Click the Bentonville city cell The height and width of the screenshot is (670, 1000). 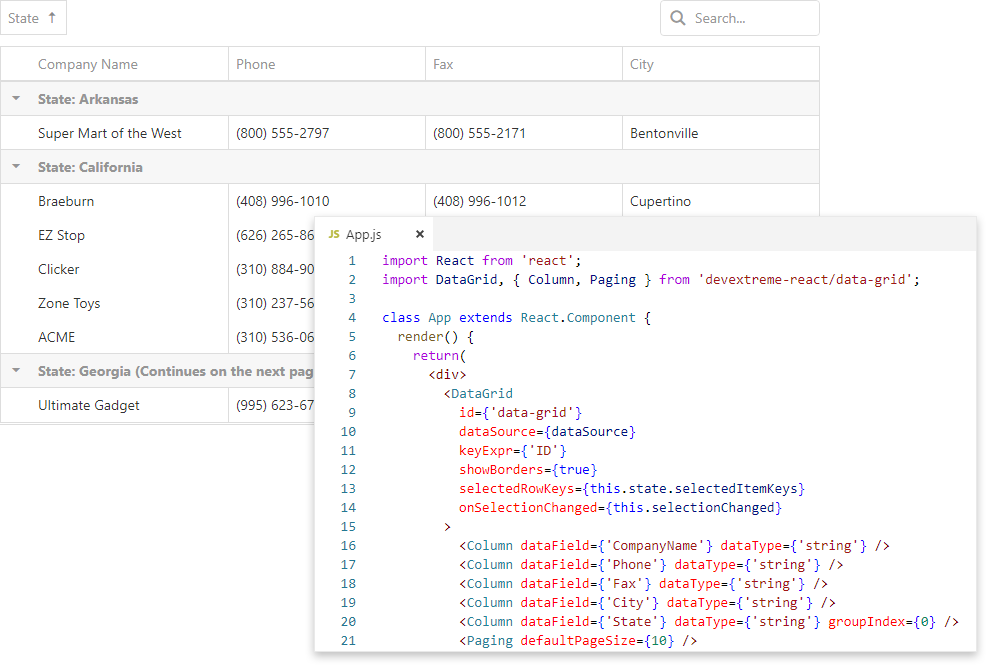pyautogui.click(x=664, y=133)
